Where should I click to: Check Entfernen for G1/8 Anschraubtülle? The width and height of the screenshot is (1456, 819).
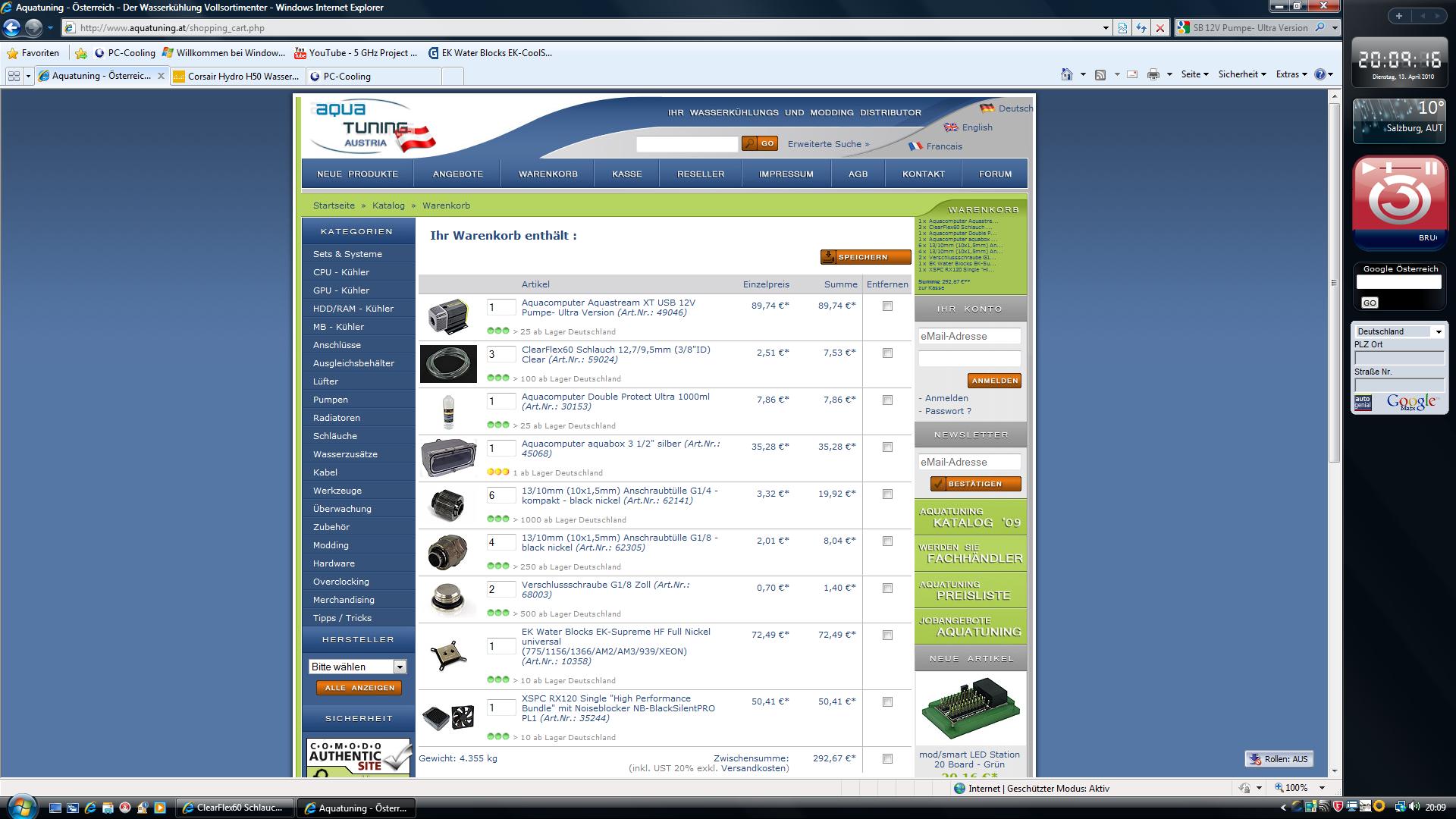(887, 541)
